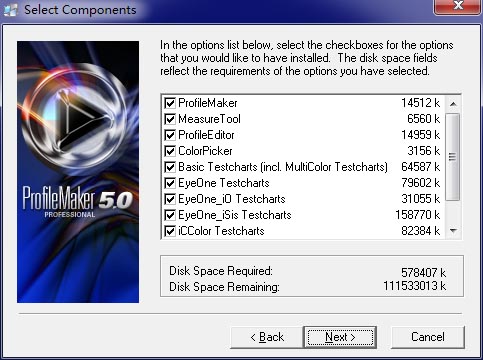Click the Next button

click(x=340, y=337)
